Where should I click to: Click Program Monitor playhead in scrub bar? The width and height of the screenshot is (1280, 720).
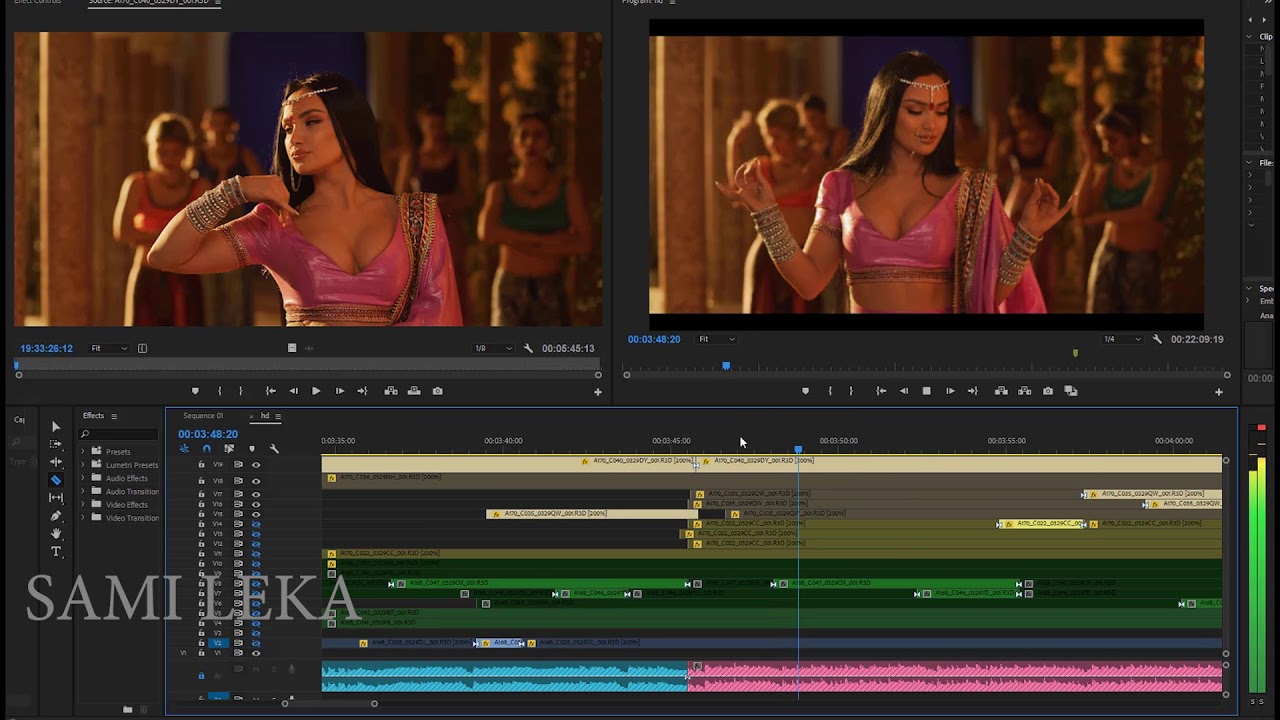pyautogui.click(x=726, y=366)
